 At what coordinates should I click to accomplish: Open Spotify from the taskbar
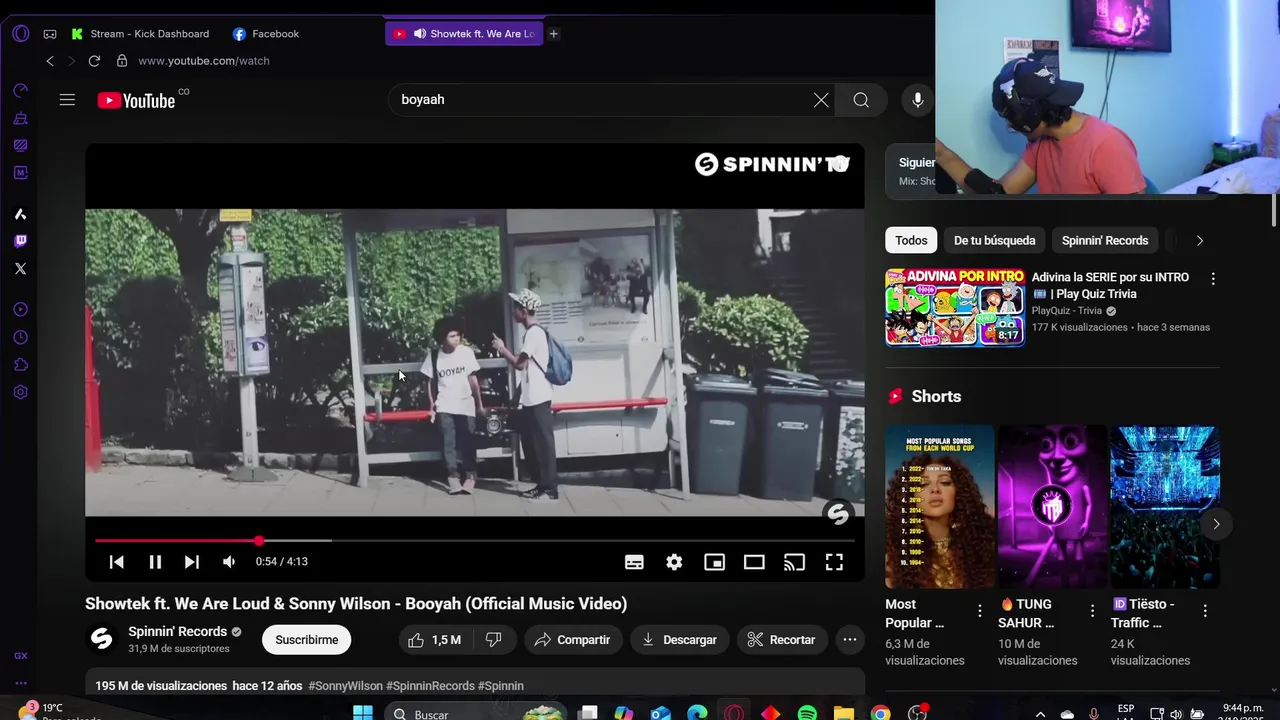pos(807,714)
